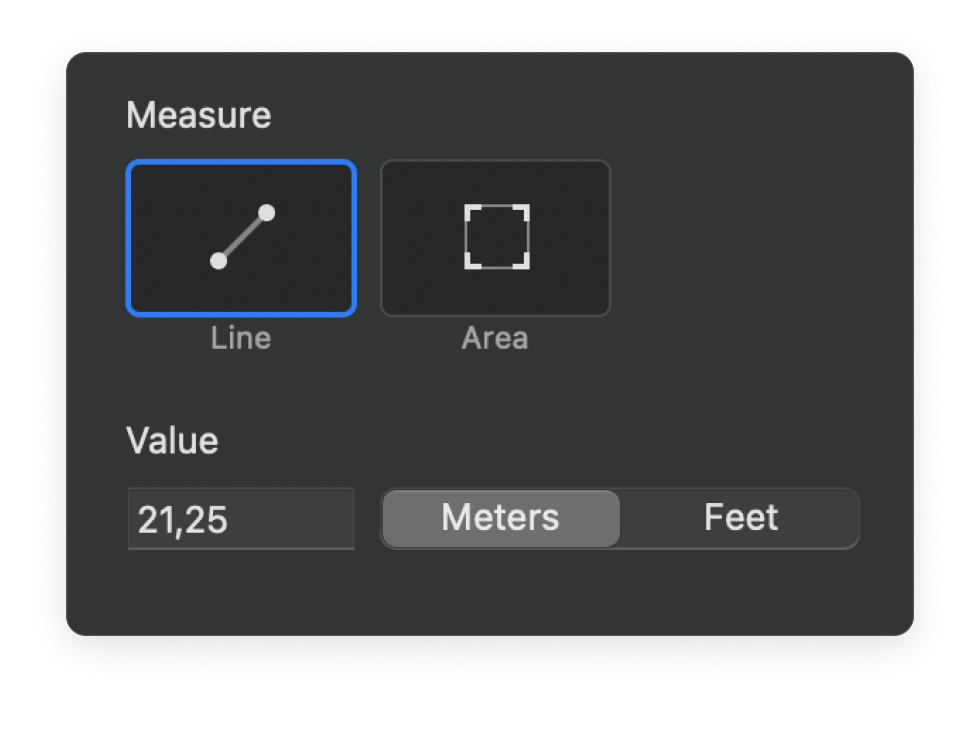Screen dimensions: 980x748
Task: Click the "Area" caption under the icon
Action: (x=495, y=338)
